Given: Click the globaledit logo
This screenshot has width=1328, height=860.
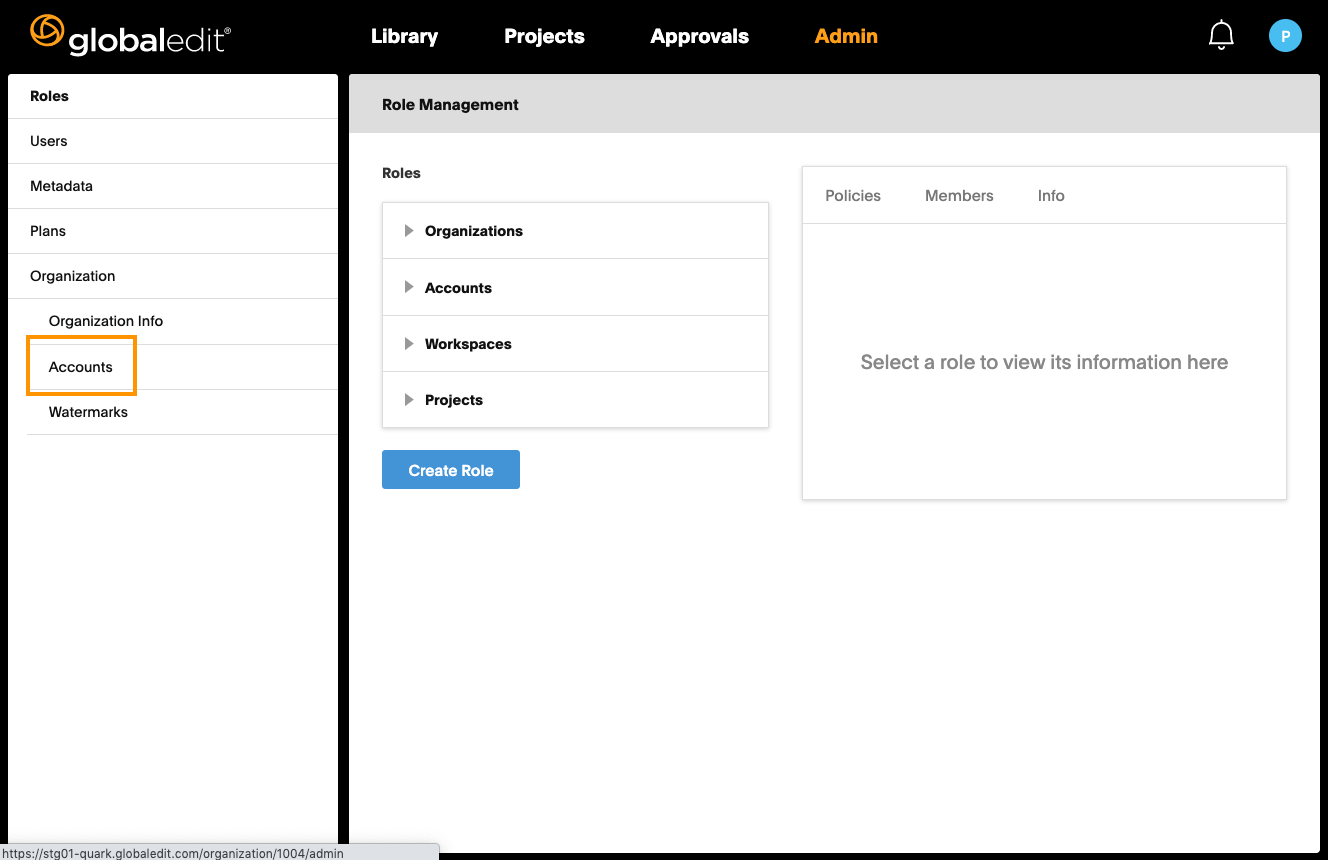Looking at the screenshot, I should coord(131,35).
